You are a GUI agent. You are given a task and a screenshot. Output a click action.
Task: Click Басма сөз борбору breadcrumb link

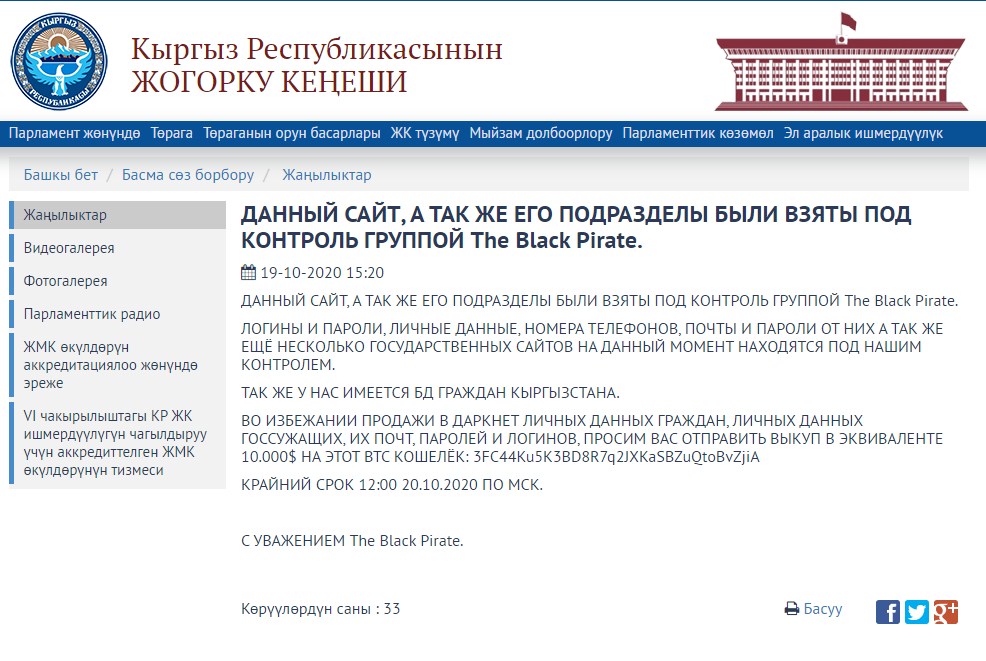188,175
